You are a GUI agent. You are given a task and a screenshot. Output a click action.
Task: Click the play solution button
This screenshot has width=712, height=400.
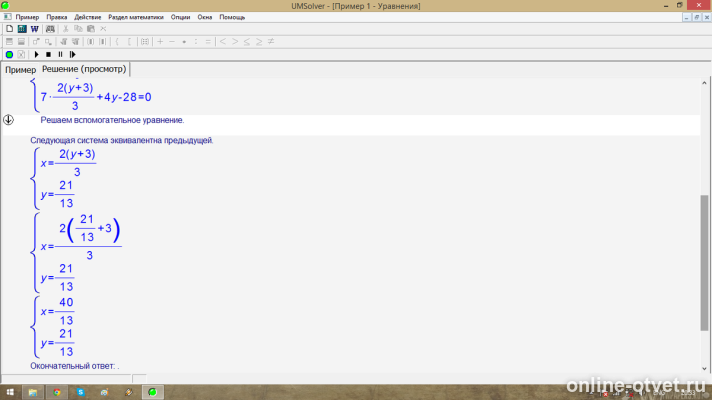[36, 54]
